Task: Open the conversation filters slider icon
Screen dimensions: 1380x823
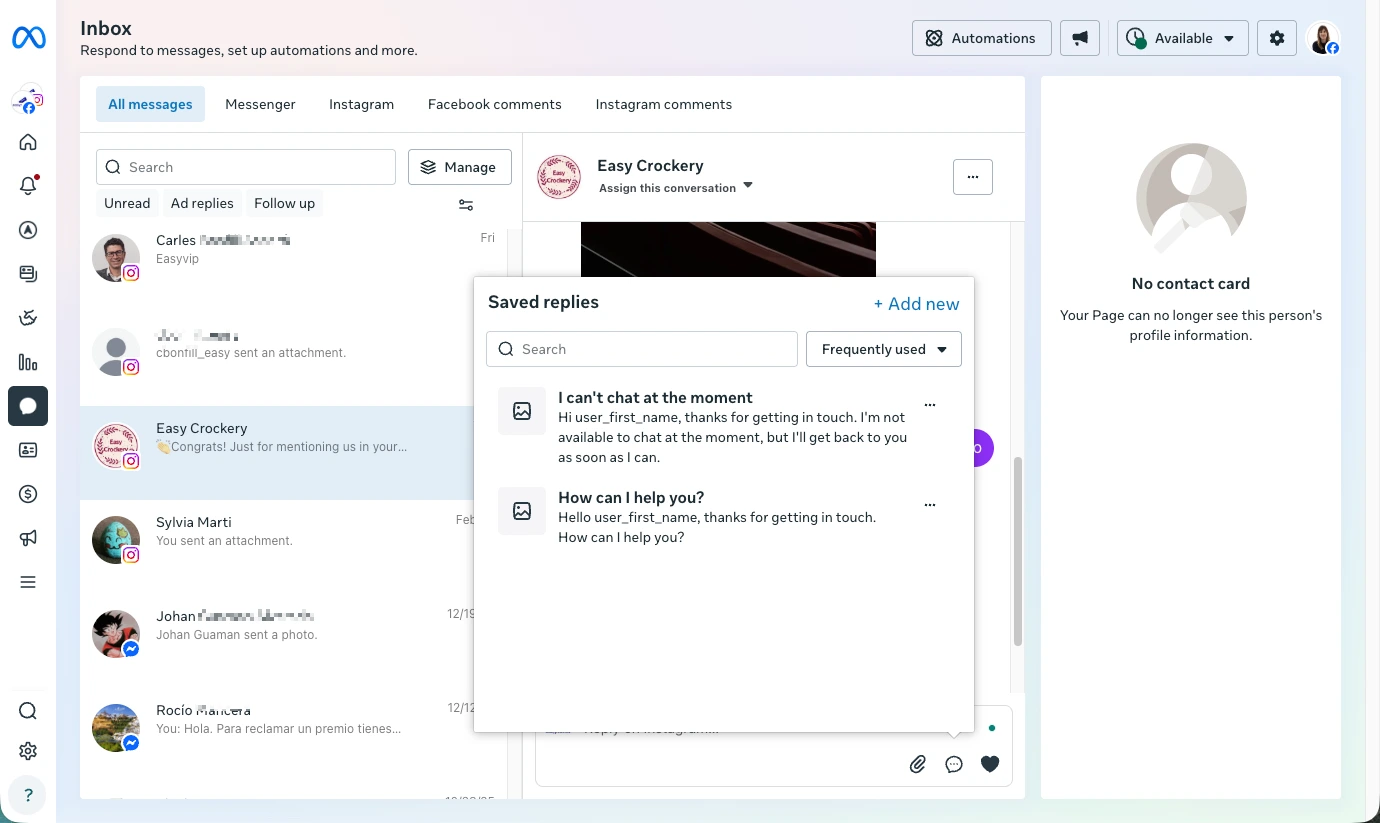Action: 466,204
